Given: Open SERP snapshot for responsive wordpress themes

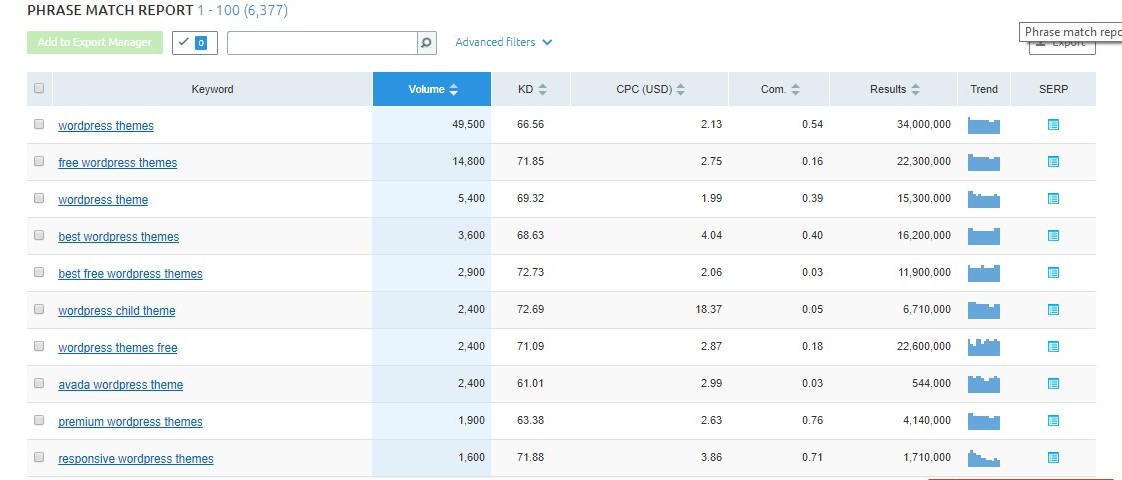Looking at the screenshot, I should 1053,458.
